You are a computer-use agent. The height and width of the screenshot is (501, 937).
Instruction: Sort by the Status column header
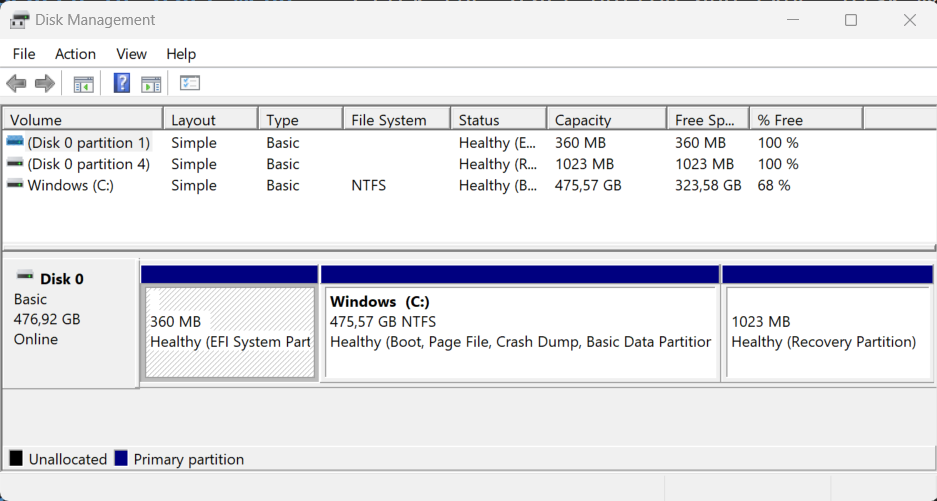499,120
